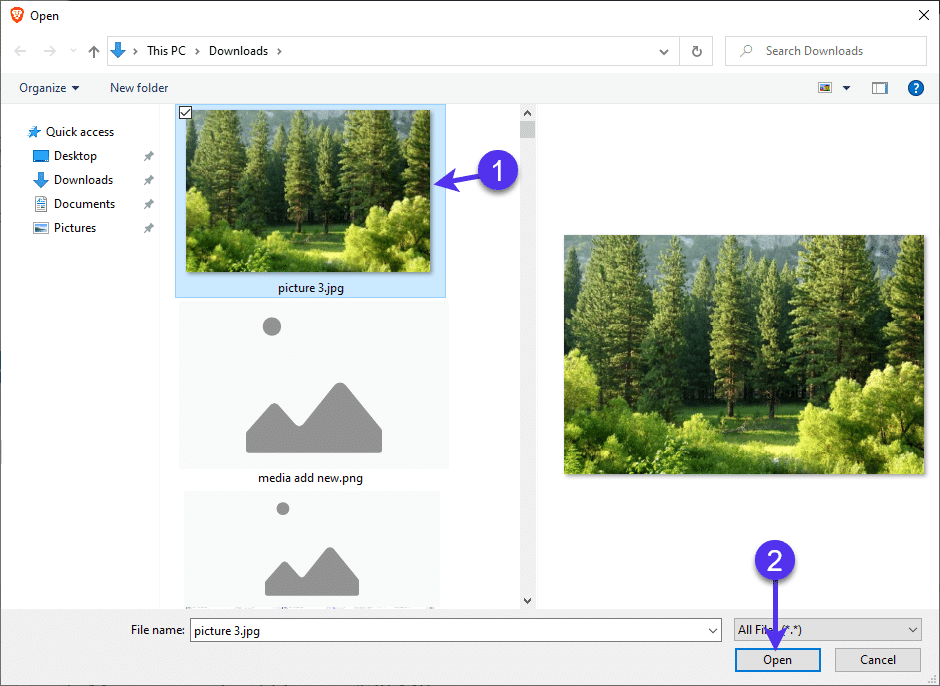Uncheck the picture 3.jpg checkbox
Screen dimensions: 940x686
click(185, 113)
